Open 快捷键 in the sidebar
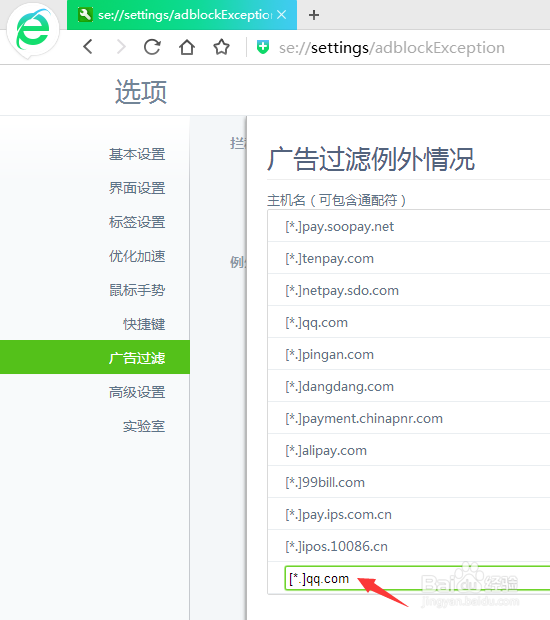The height and width of the screenshot is (620, 550). [144, 324]
